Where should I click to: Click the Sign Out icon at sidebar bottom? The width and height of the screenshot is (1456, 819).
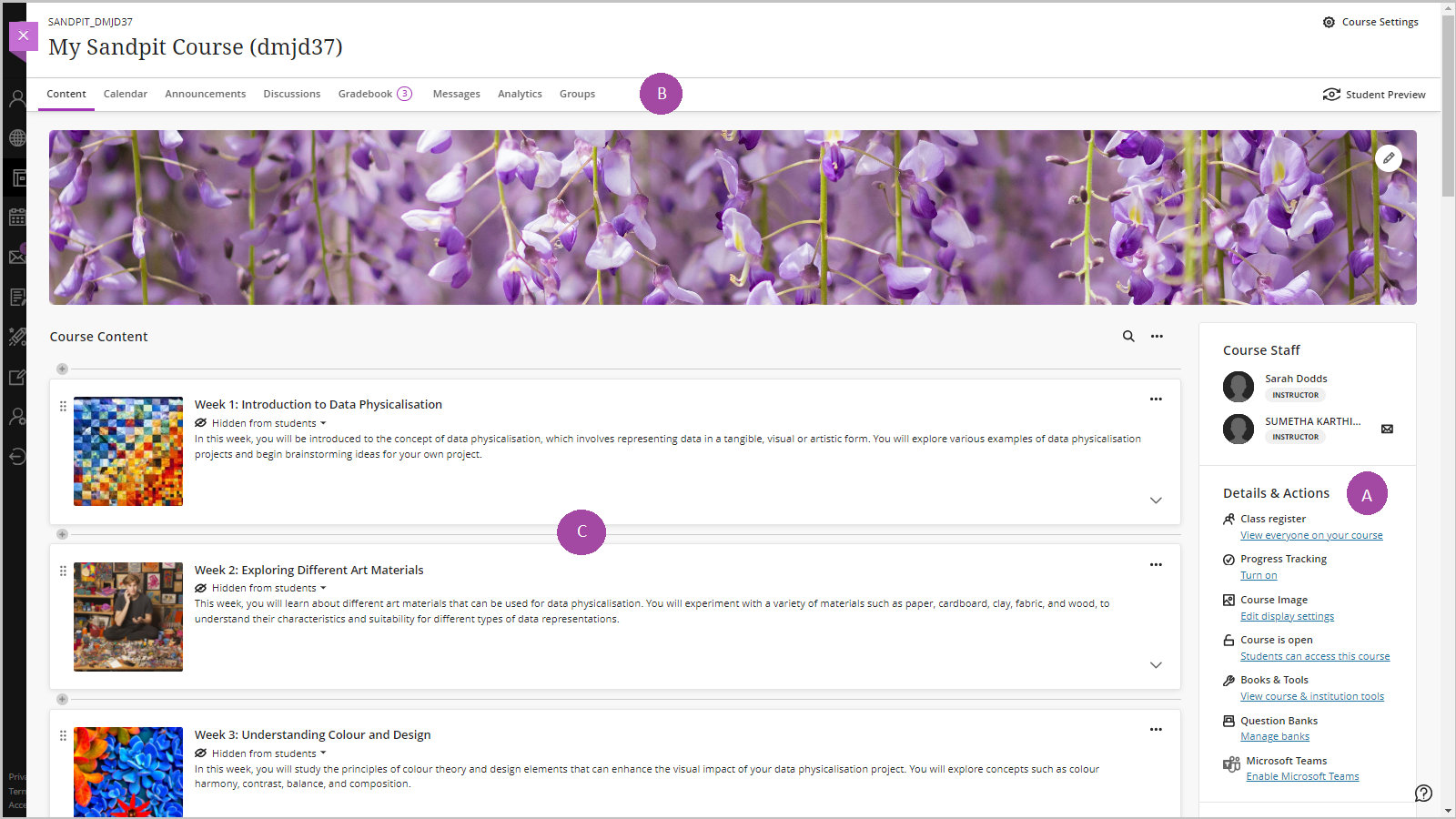click(16, 456)
